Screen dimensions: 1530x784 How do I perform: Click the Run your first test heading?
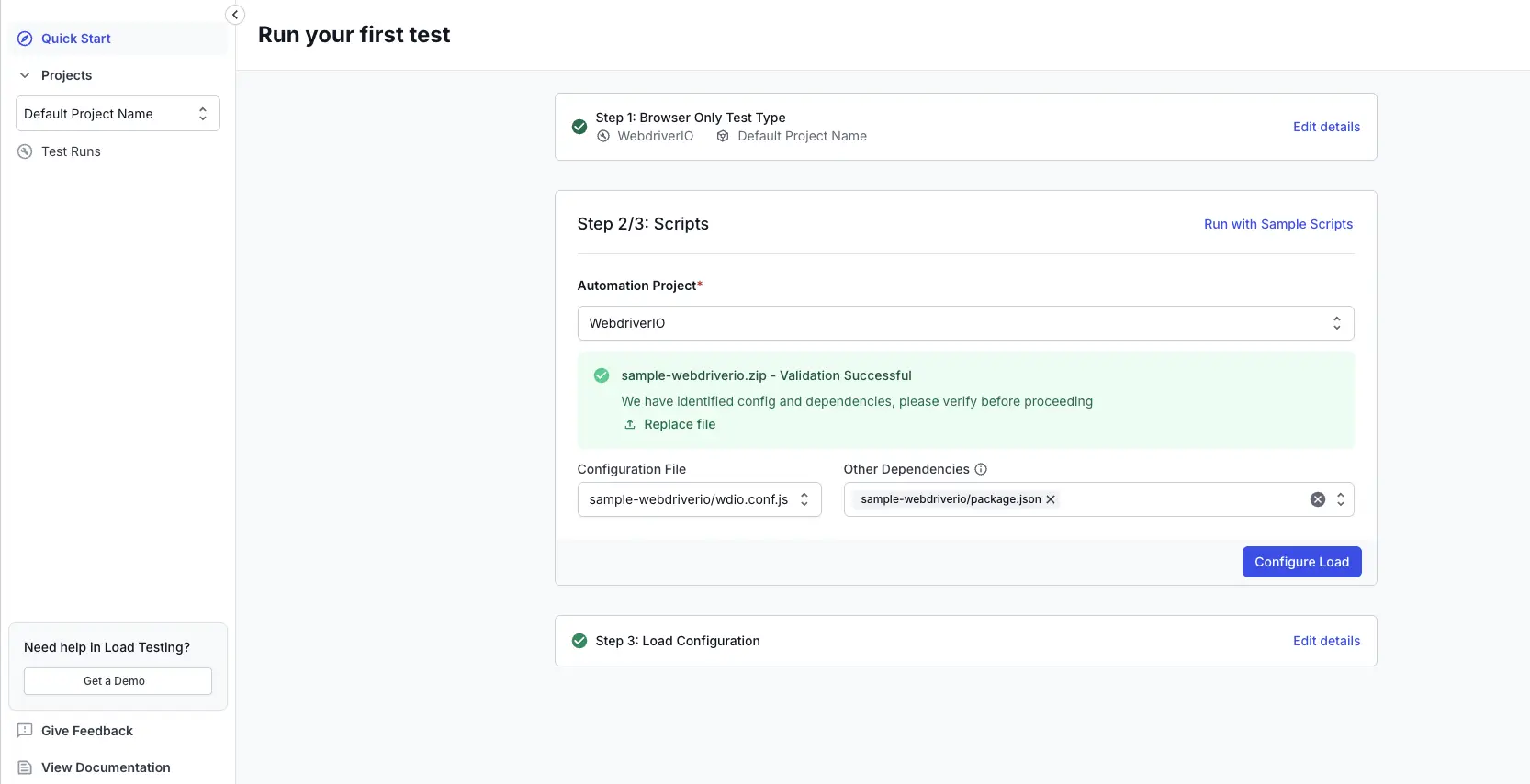pyautogui.click(x=354, y=35)
